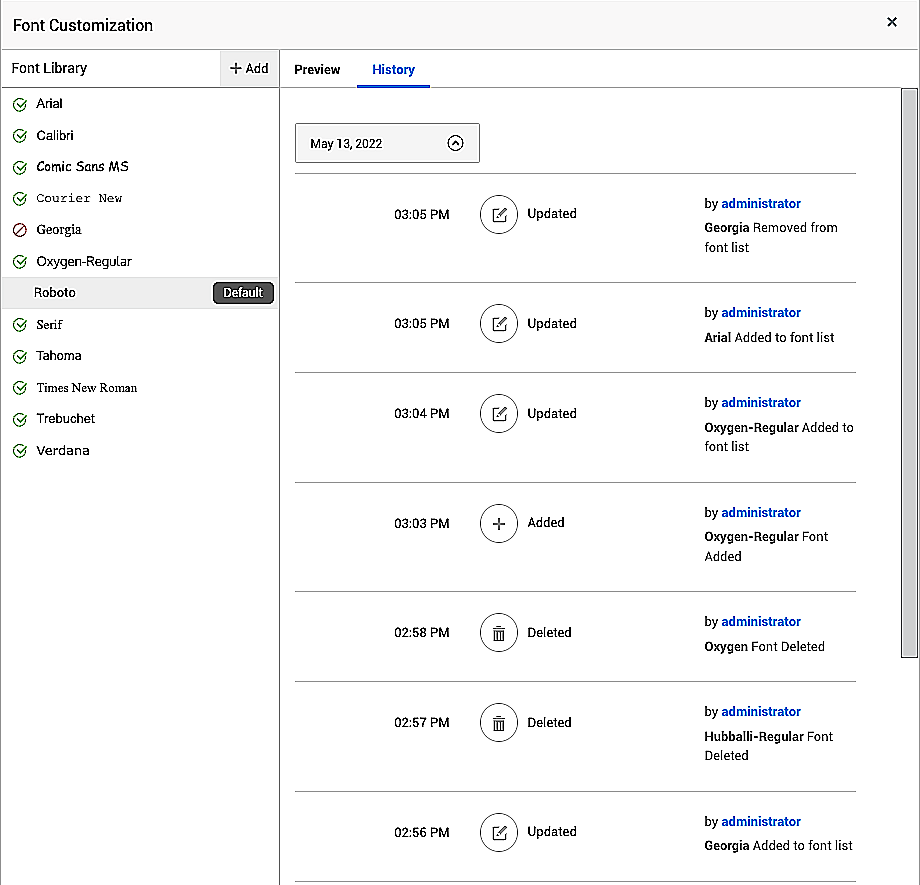Toggle the enabled check next to Calibri
Screen dimensions: 920x885
point(20,136)
